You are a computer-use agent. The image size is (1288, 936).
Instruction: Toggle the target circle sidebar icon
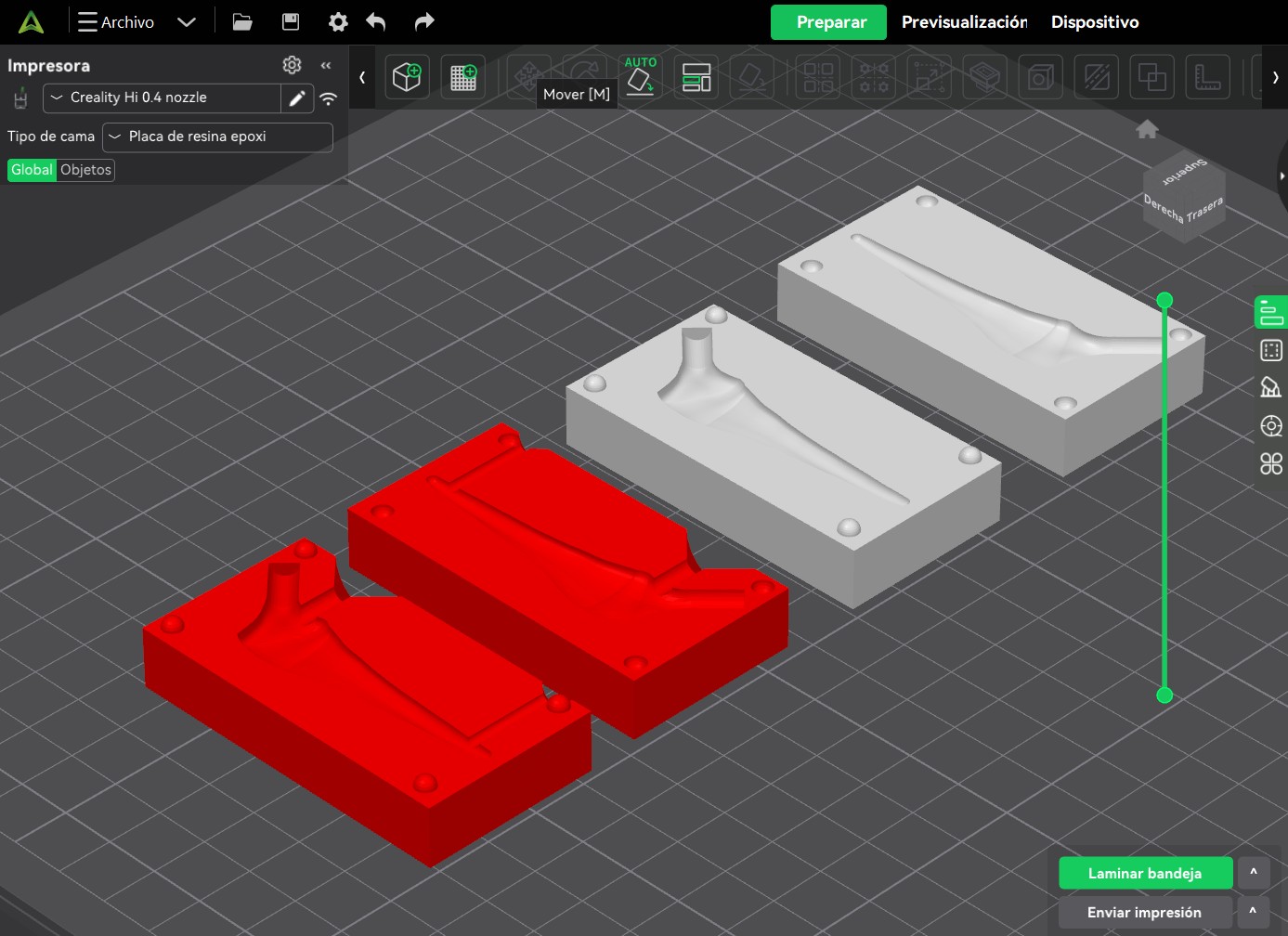click(1271, 425)
